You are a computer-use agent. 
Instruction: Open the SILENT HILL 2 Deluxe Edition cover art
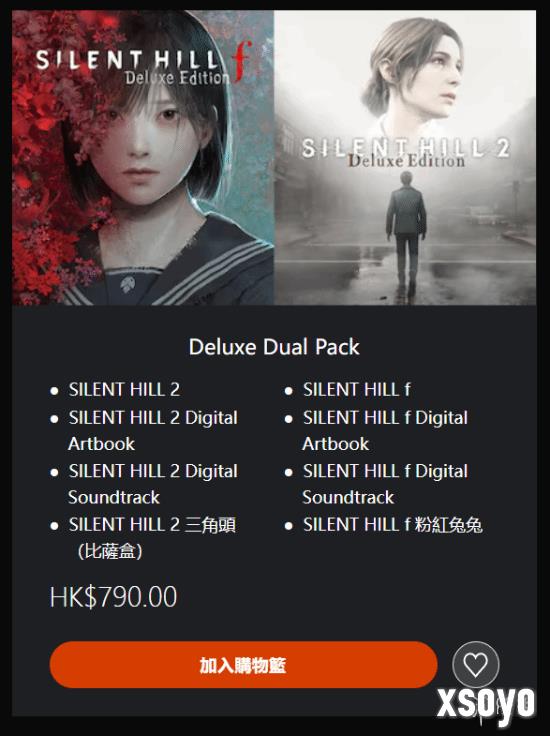[x=405, y=158]
